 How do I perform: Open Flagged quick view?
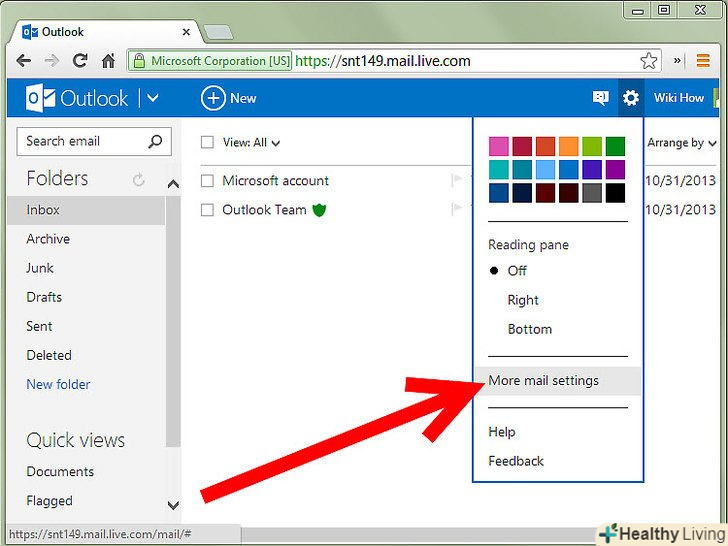pos(50,501)
